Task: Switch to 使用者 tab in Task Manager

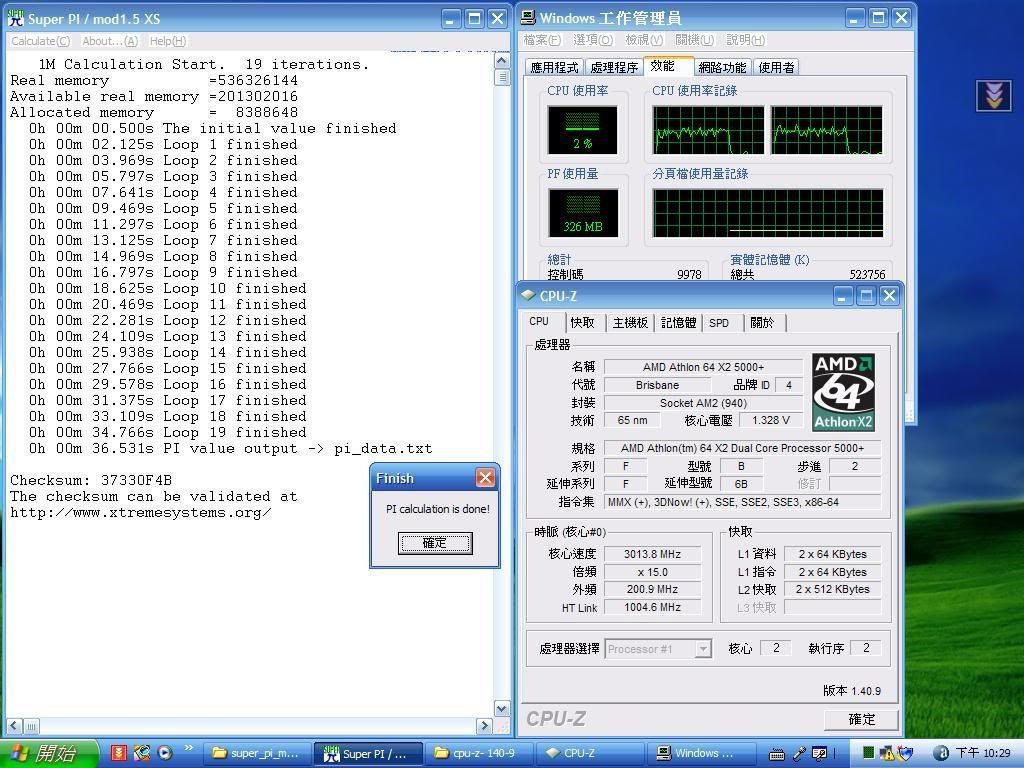Action: coord(776,67)
